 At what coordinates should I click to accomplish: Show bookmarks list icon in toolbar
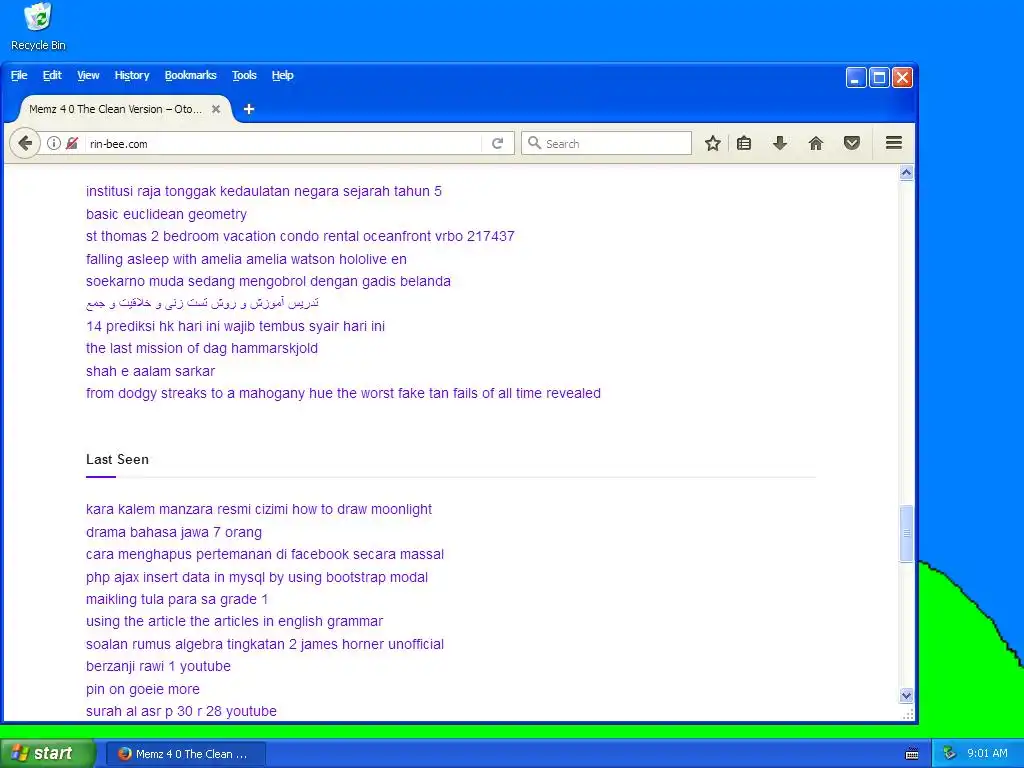click(744, 143)
